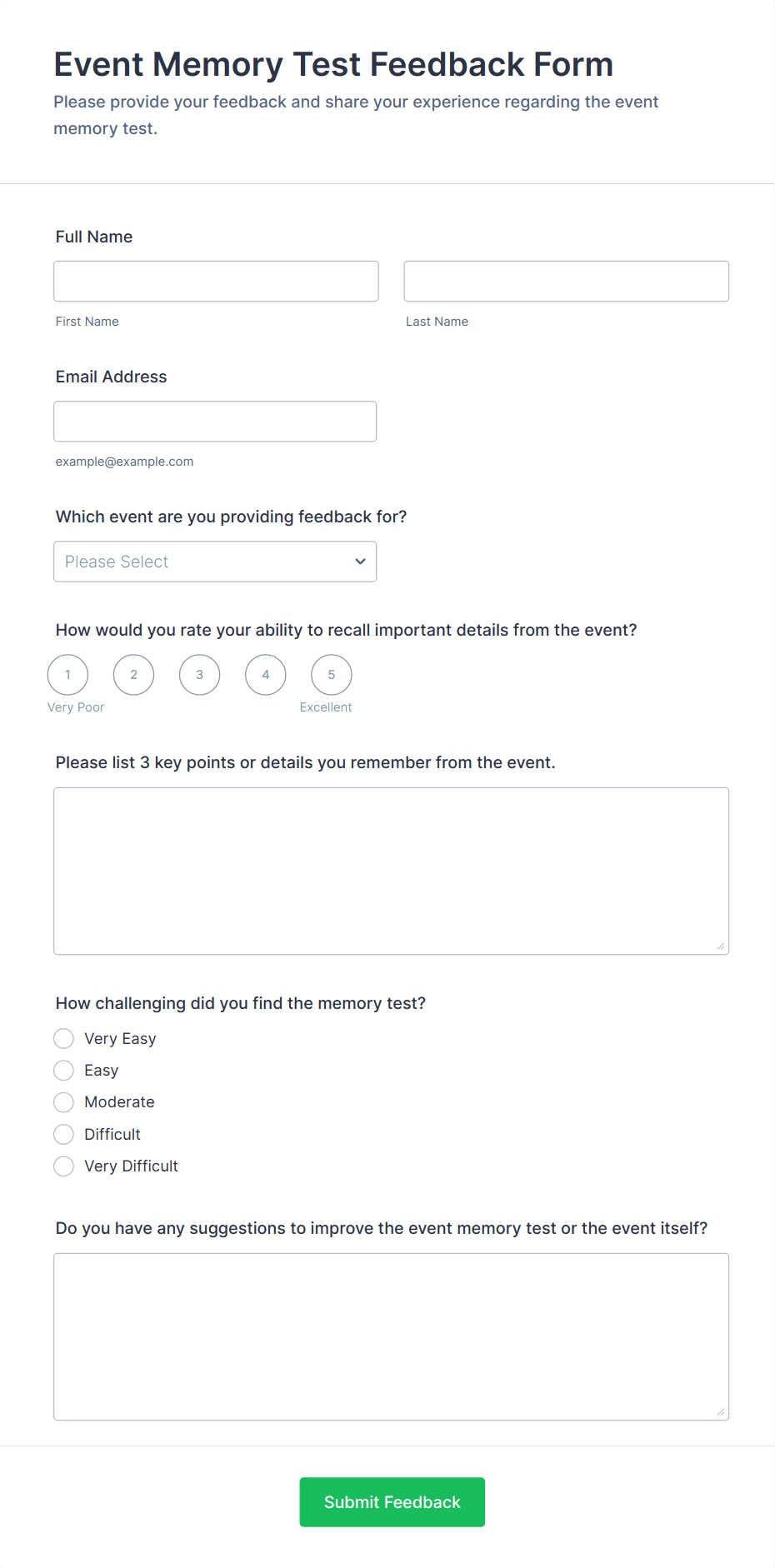Select rating 2 for recall ability

133,675
